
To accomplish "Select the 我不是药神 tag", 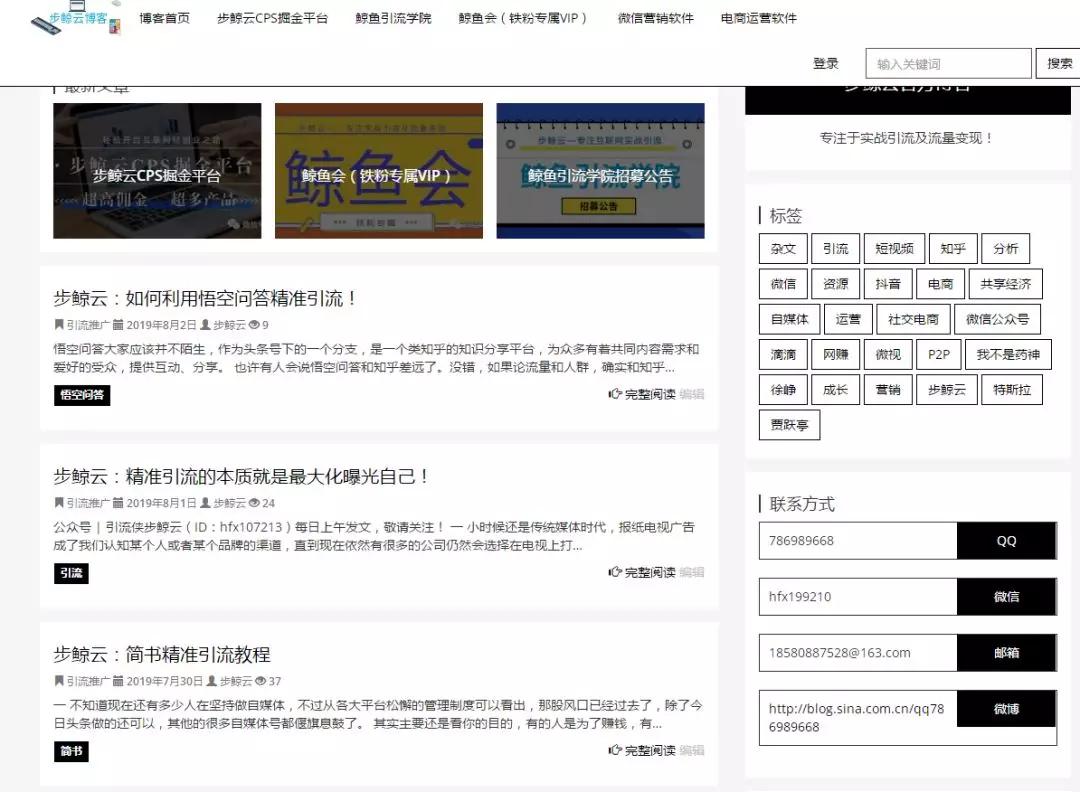I will coord(1008,354).
